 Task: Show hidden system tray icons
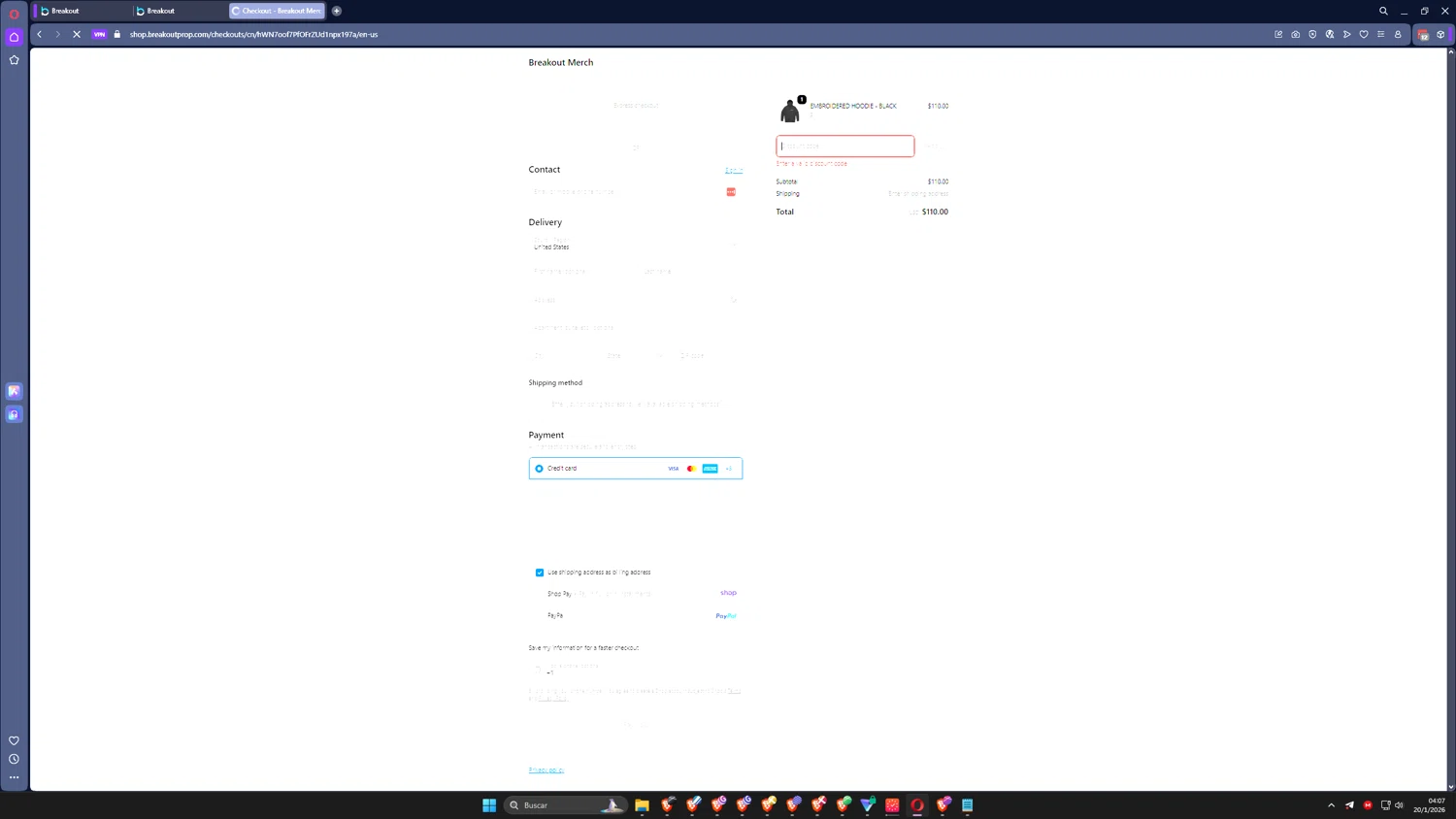[1331, 805]
